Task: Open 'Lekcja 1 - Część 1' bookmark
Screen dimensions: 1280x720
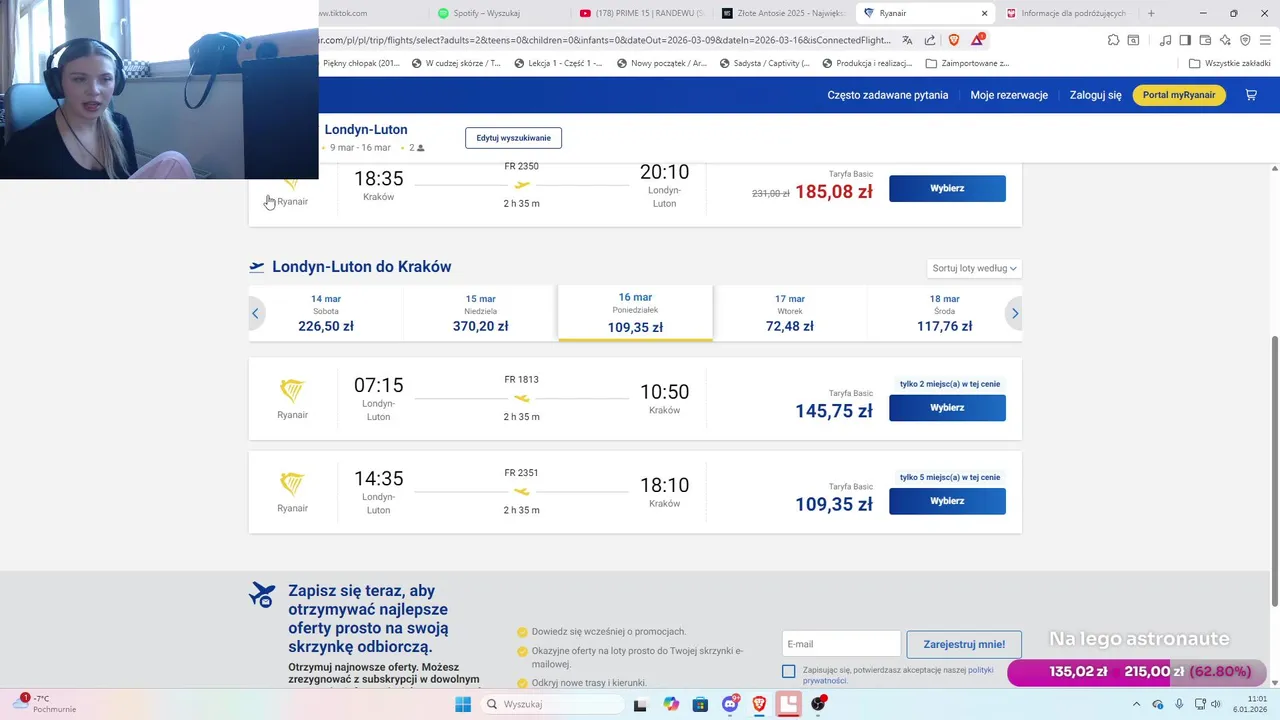Action: click(558, 63)
